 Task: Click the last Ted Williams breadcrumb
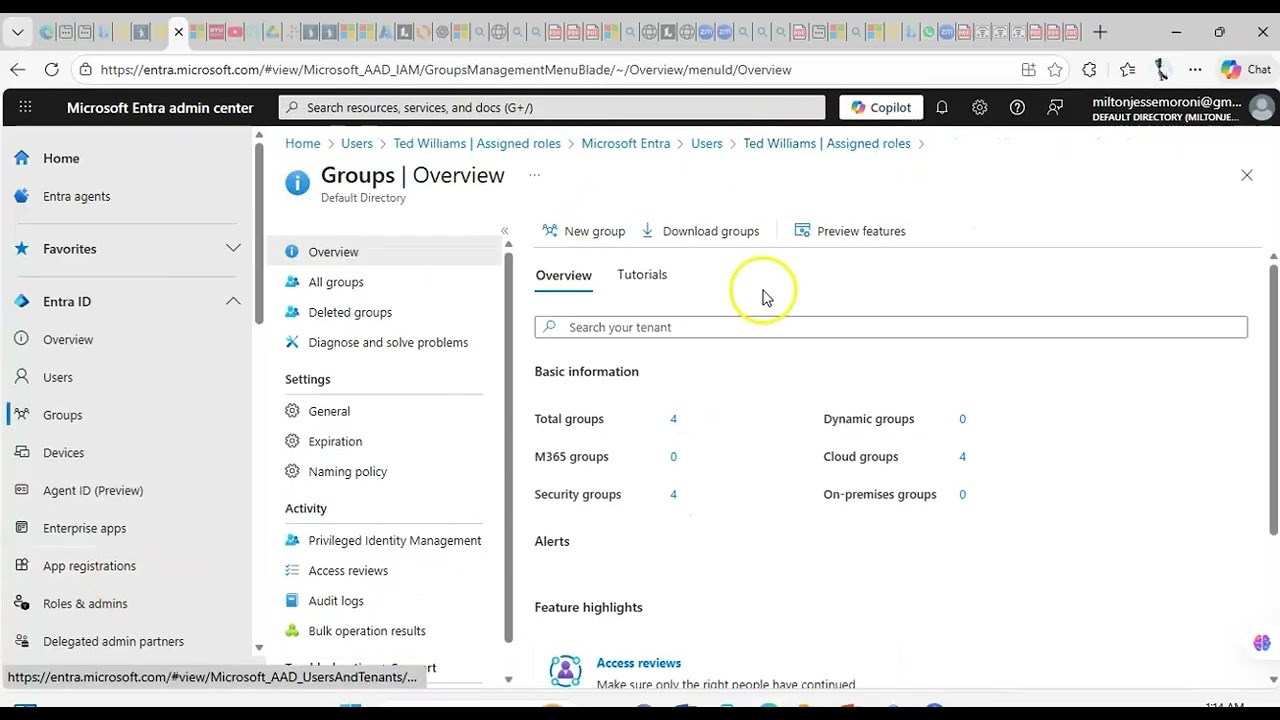tap(827, 143)
